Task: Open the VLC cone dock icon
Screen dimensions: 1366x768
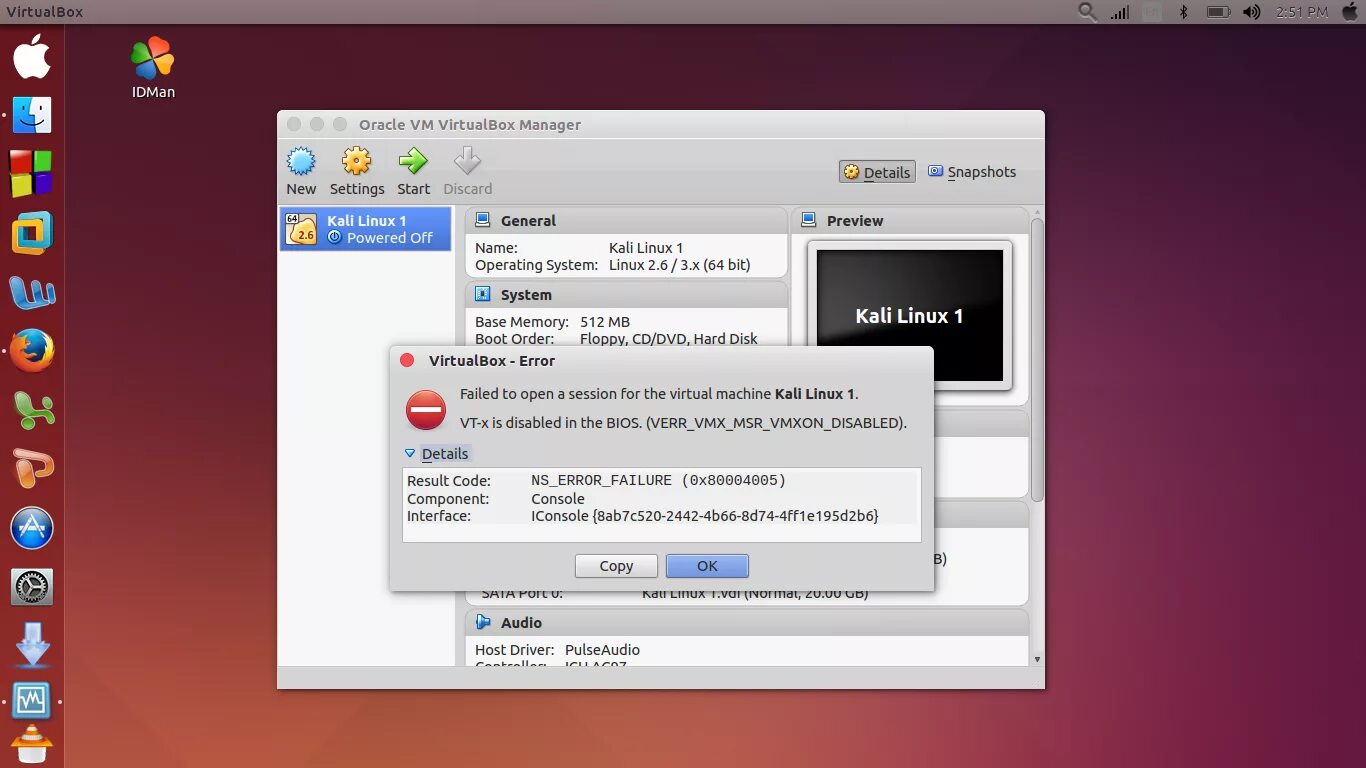Action: click(32, 745)
